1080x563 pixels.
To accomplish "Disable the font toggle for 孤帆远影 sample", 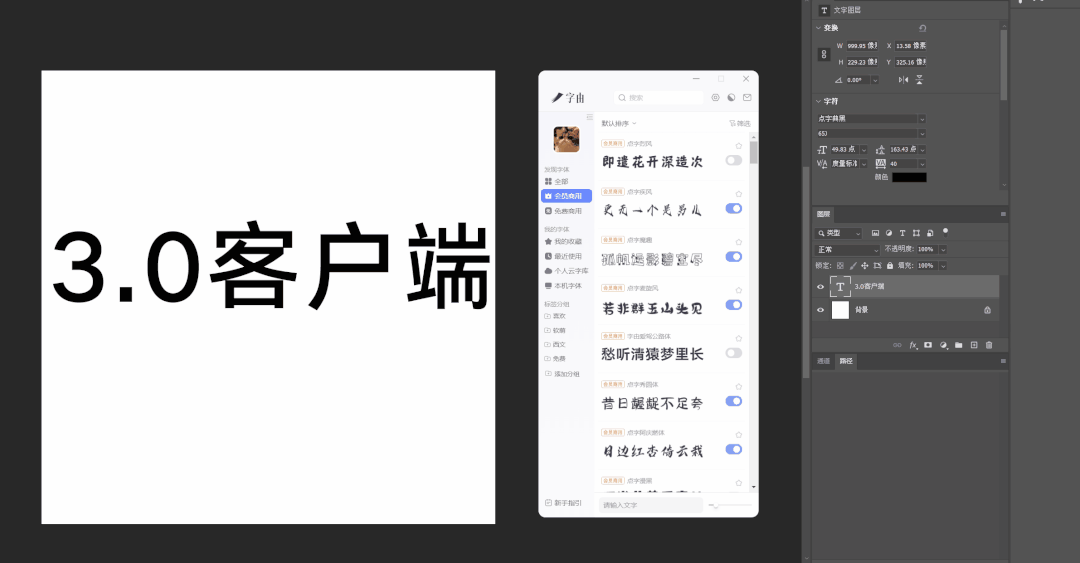I will click(x=734, y=257).
